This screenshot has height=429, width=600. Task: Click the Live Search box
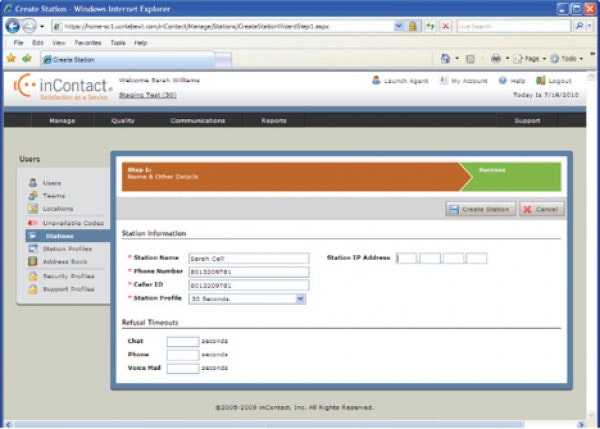coord(514,26)
